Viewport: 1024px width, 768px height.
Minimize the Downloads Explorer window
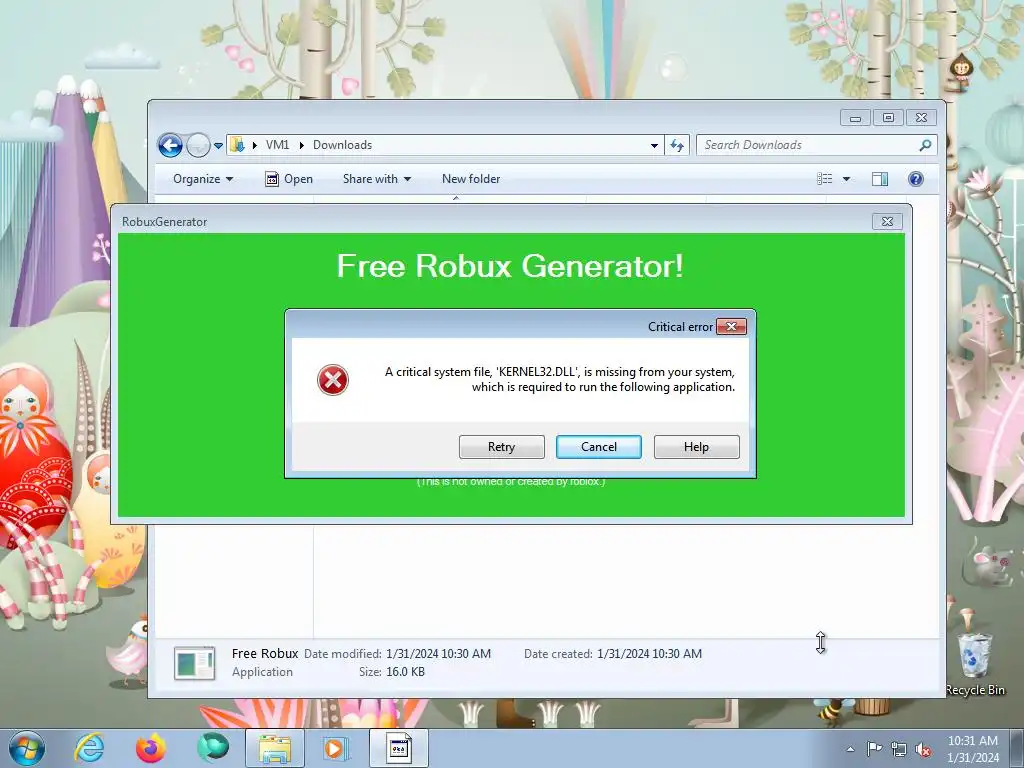pos(856,118)
